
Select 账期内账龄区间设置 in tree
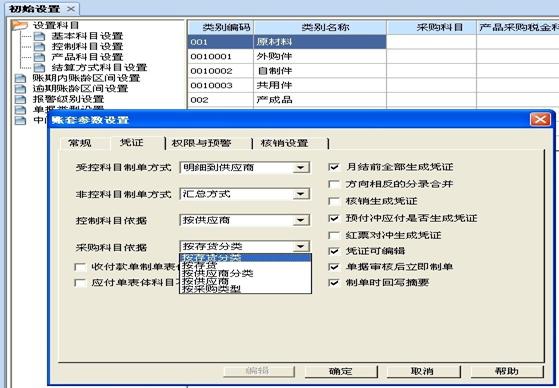[87, 78]
